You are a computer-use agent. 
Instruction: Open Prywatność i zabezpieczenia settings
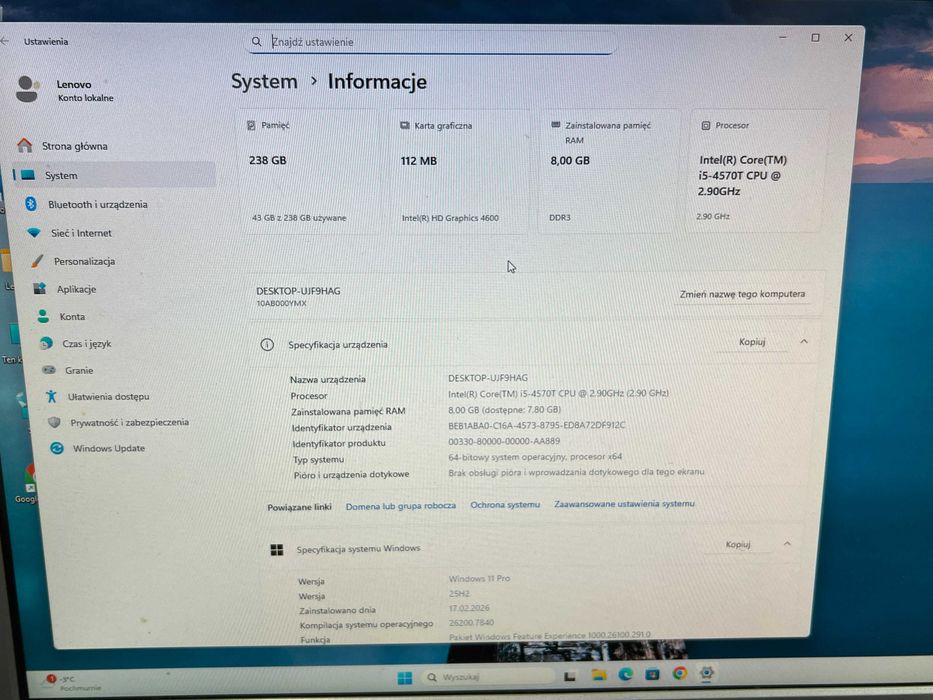coord(129,422)
